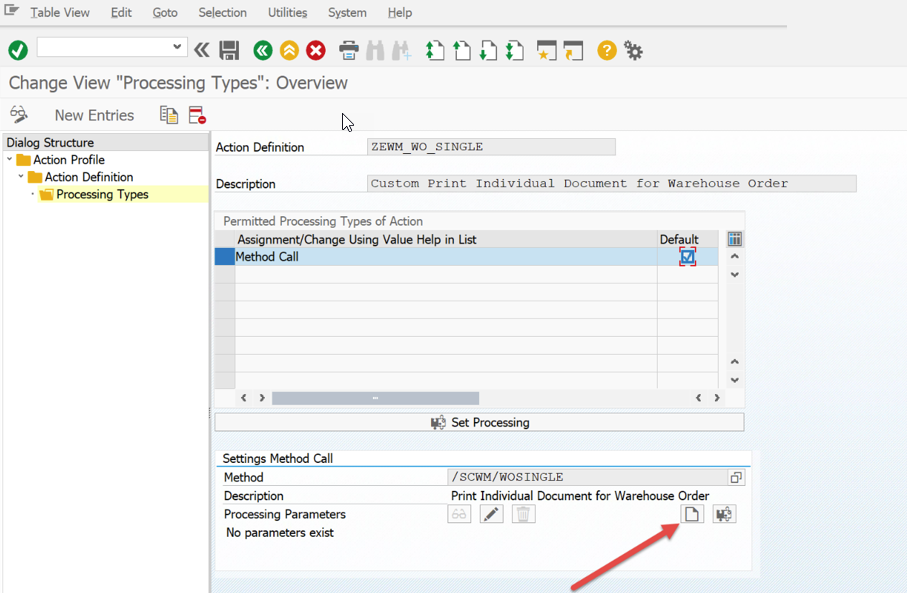Click the Delete row icon
This screenshot has height=593, width=907.
click(x=197, y=115)
